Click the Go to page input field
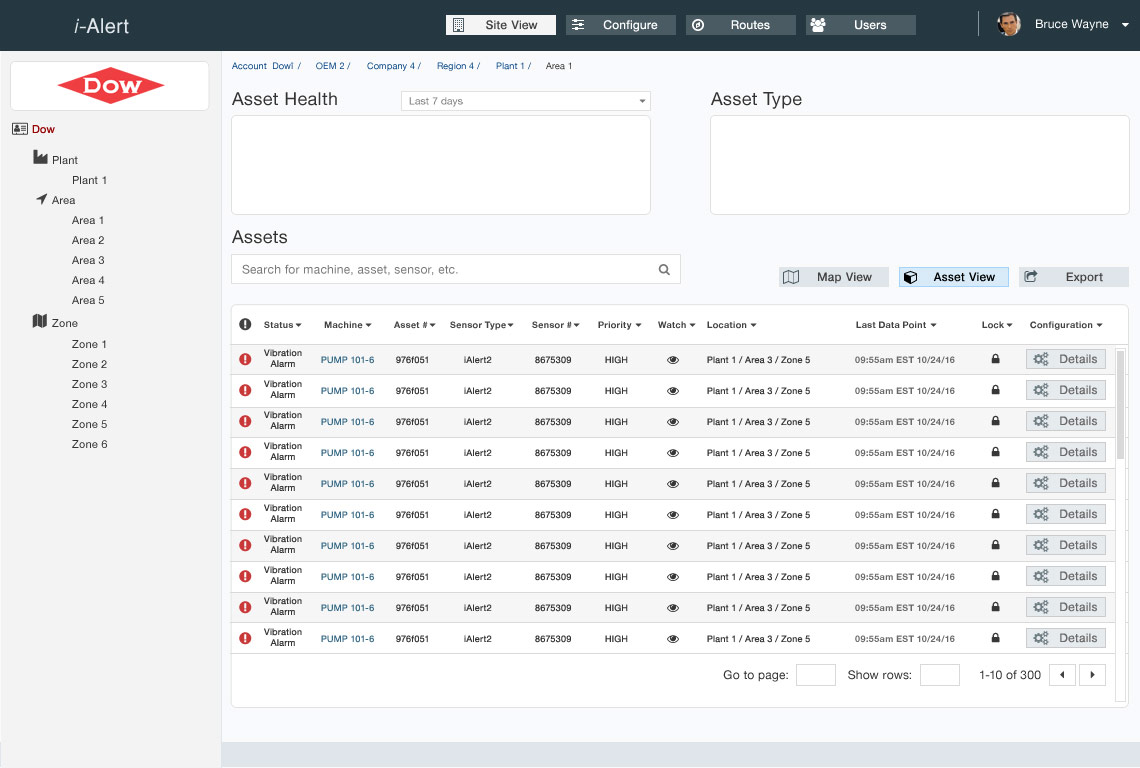 point(815,675)
